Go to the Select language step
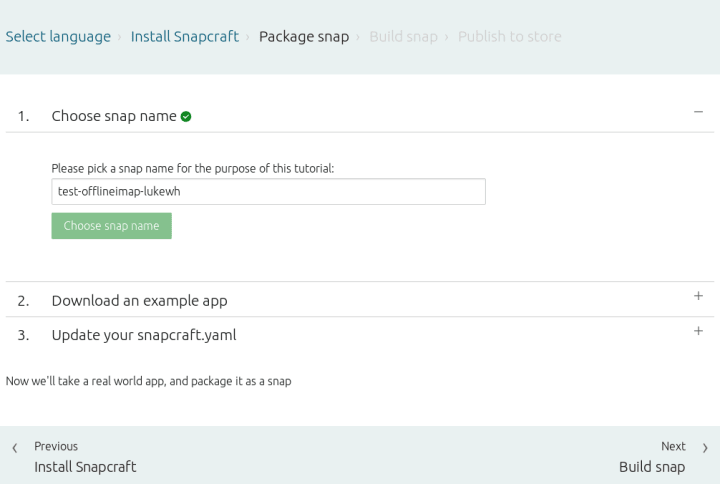The height and width of the screenshot is (484, 720). coord(58,37)
